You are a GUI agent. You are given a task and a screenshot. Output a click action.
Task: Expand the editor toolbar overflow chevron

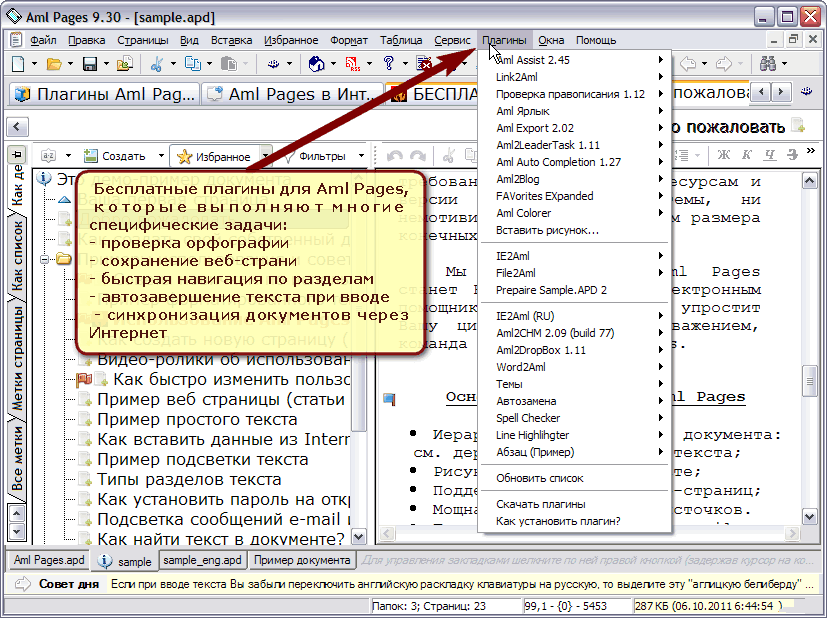tap(811, 152)
